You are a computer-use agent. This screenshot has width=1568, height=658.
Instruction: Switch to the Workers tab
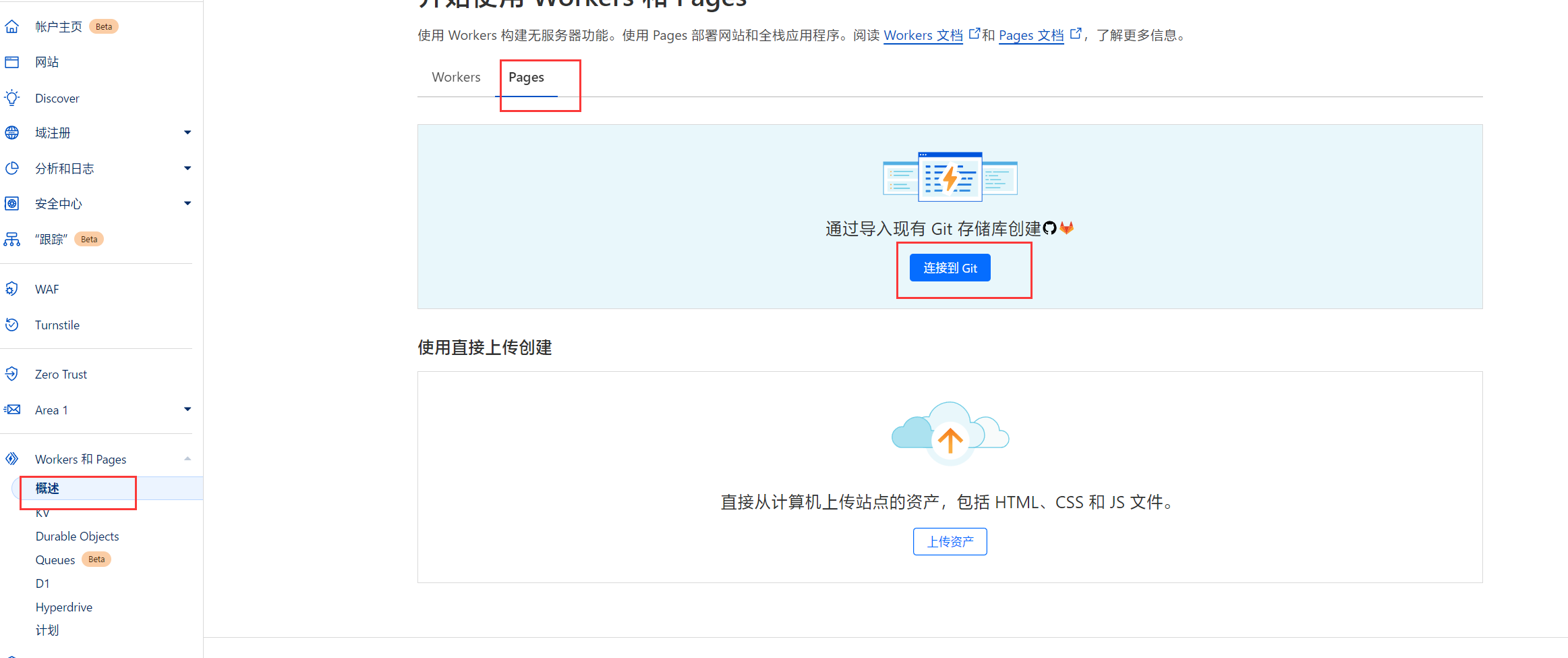tap(456, 78)
